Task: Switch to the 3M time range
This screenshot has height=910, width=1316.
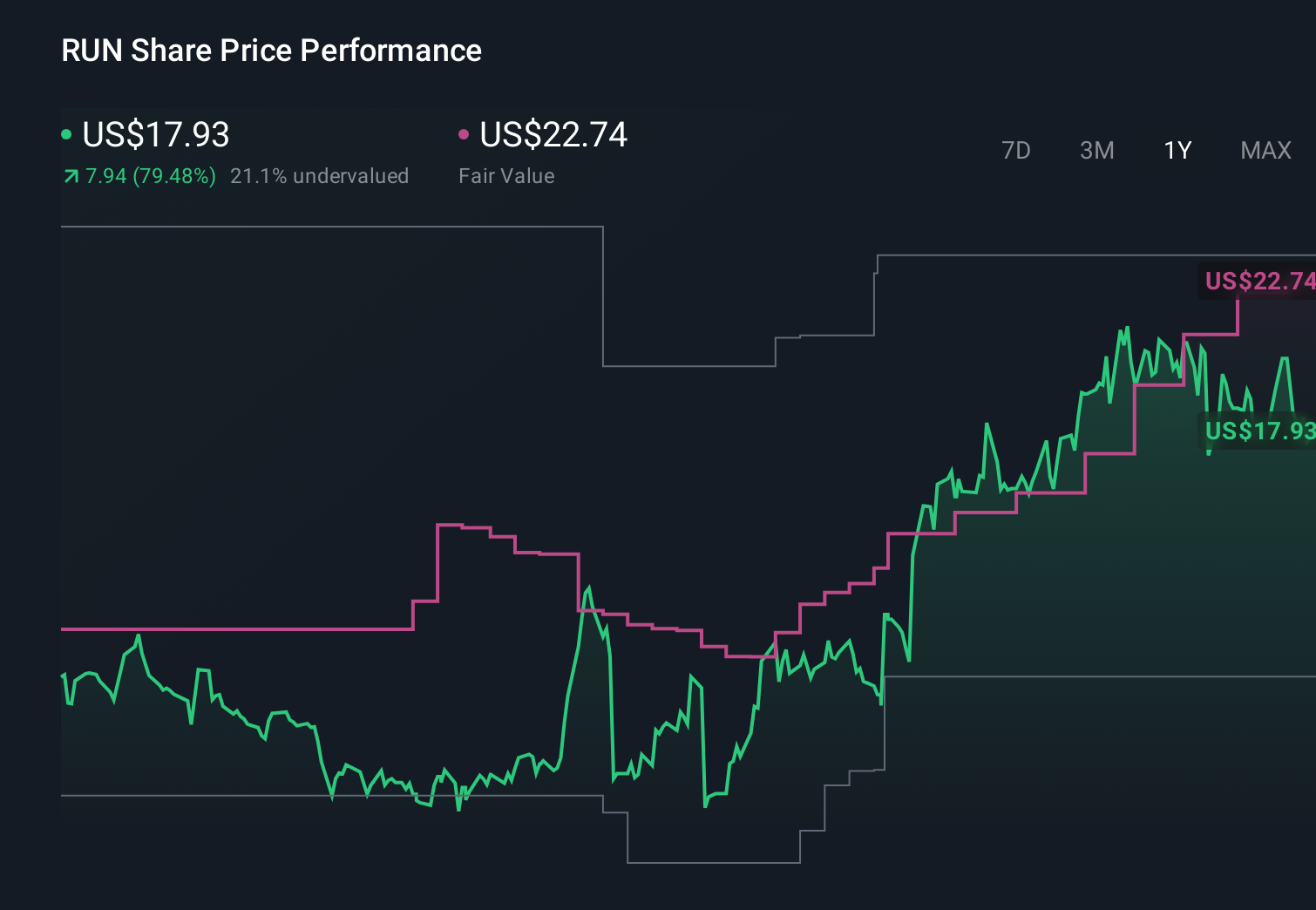Action: tap(1096, 150)
